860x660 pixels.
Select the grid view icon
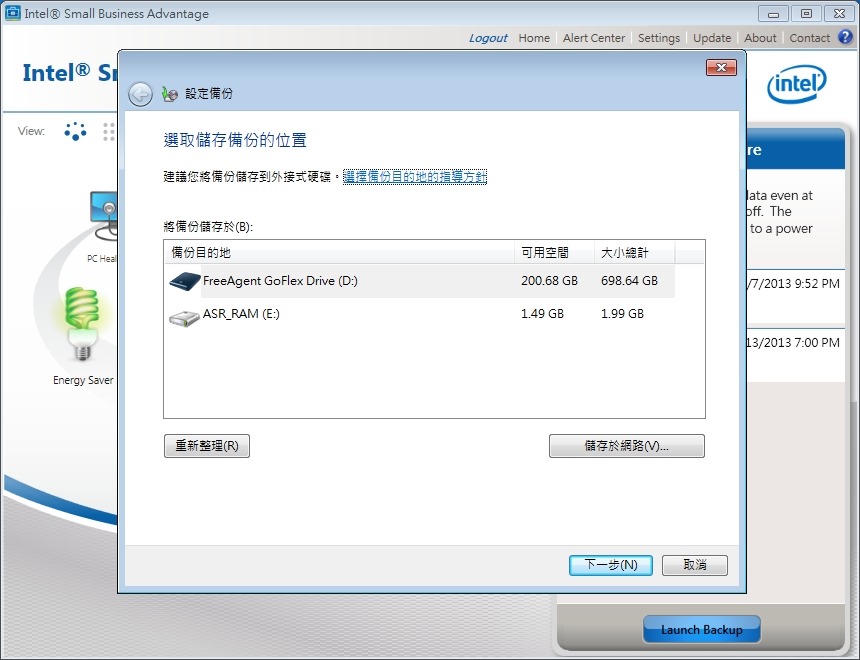coord(109,131)
